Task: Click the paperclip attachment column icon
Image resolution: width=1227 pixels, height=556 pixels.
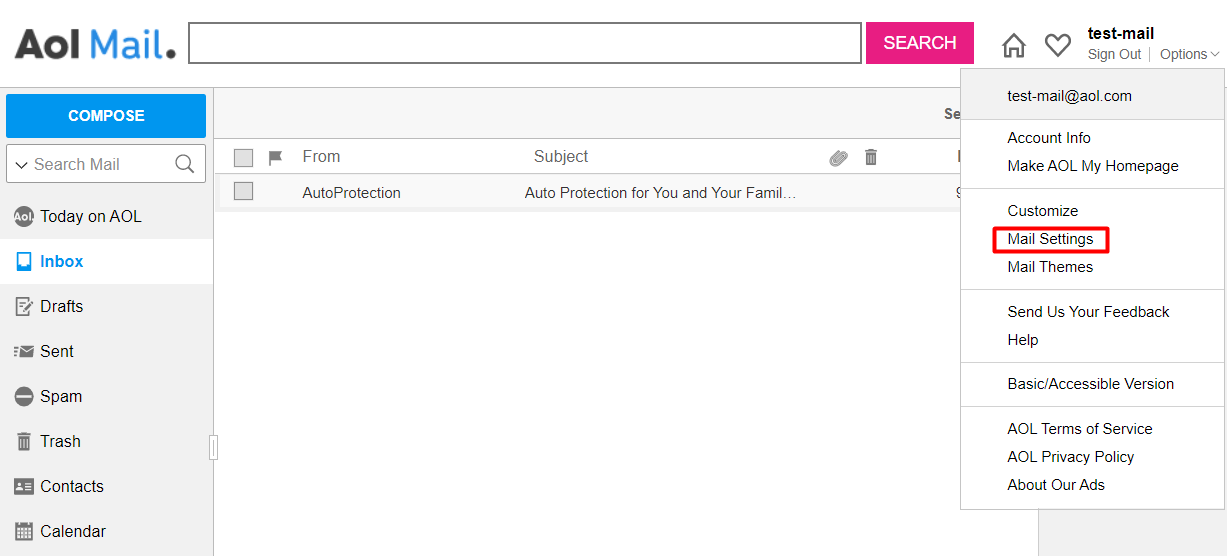Action: coord(838,157)
